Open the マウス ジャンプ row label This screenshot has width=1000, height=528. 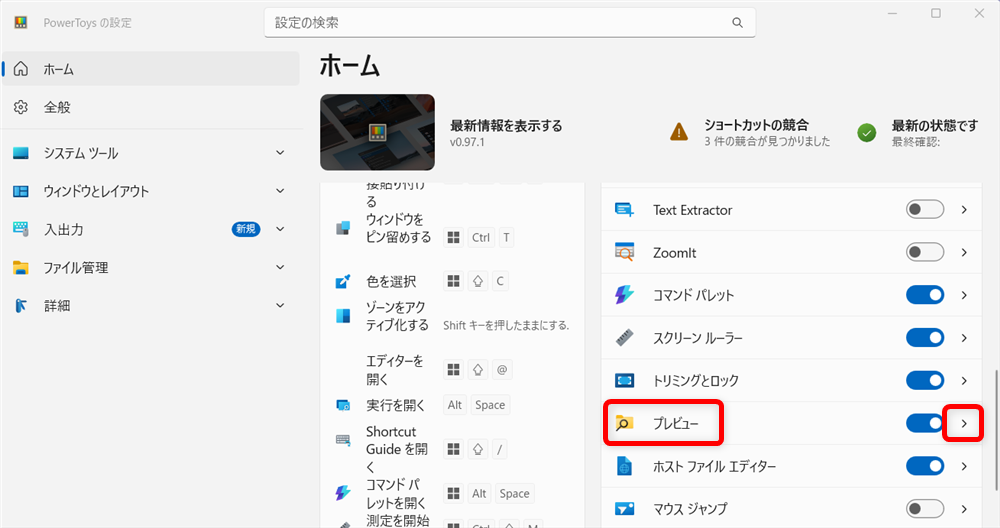point(689,509)
